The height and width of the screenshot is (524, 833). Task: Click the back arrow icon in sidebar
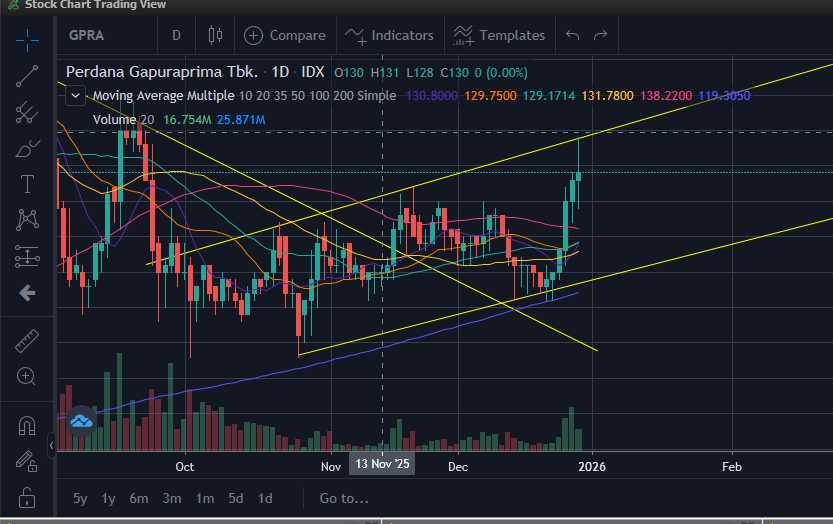coord(27,293)
